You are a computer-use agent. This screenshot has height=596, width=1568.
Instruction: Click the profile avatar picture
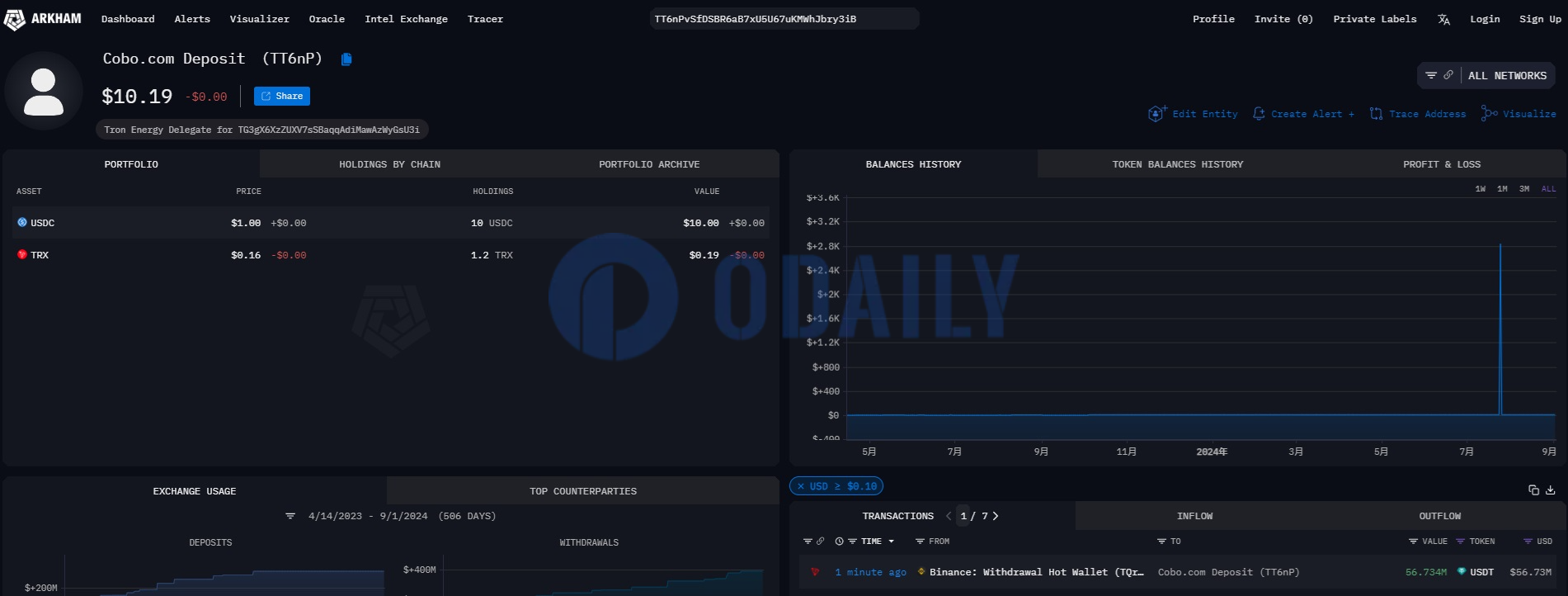click(44, 91)
